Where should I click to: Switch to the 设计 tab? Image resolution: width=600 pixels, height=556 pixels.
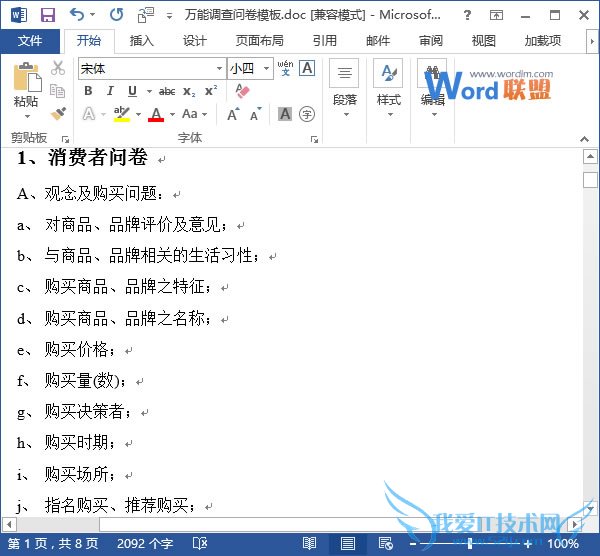194,41
